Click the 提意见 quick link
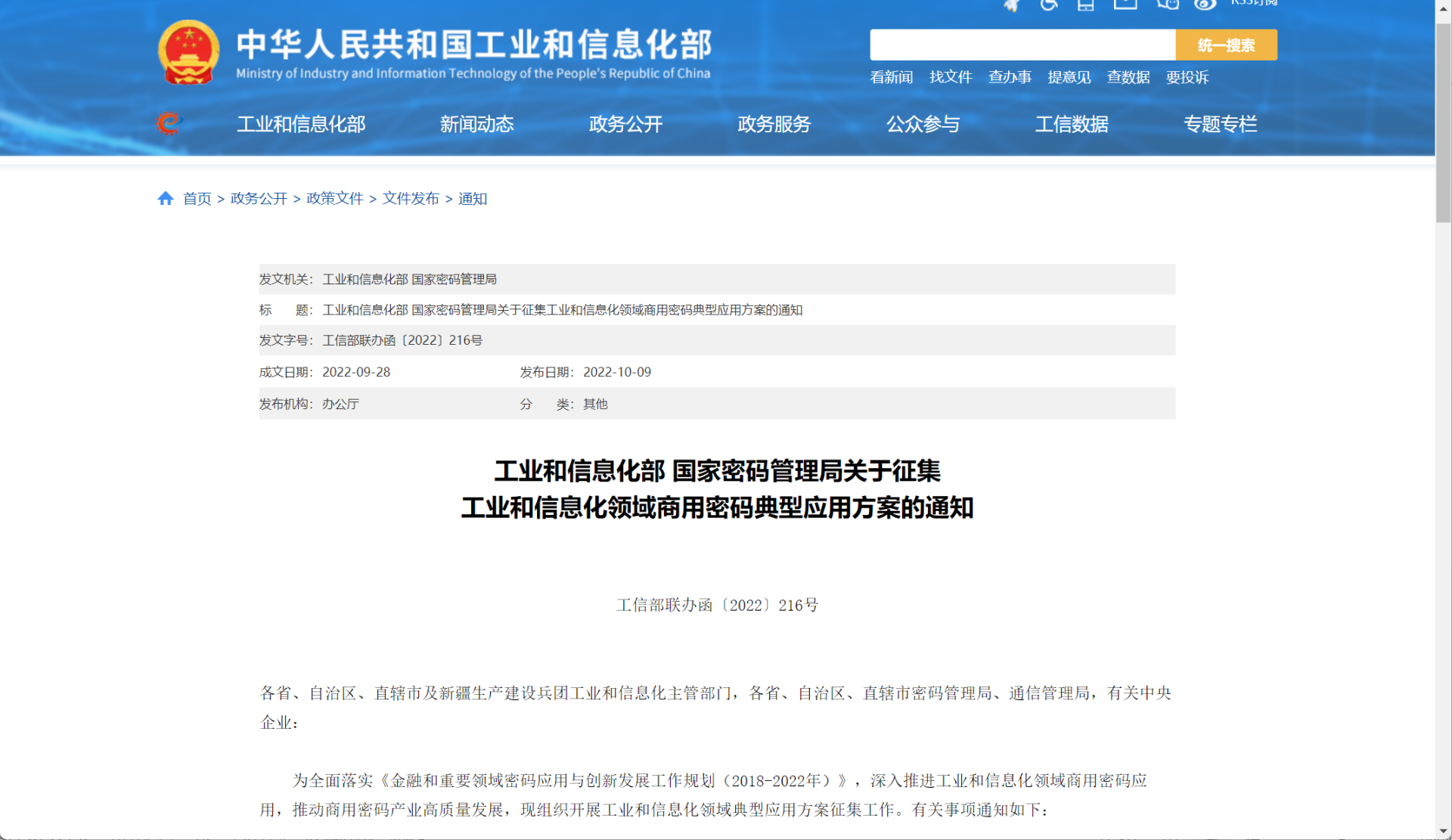This screenshot has height=840, width=1452. click(x=1069, y=77)
